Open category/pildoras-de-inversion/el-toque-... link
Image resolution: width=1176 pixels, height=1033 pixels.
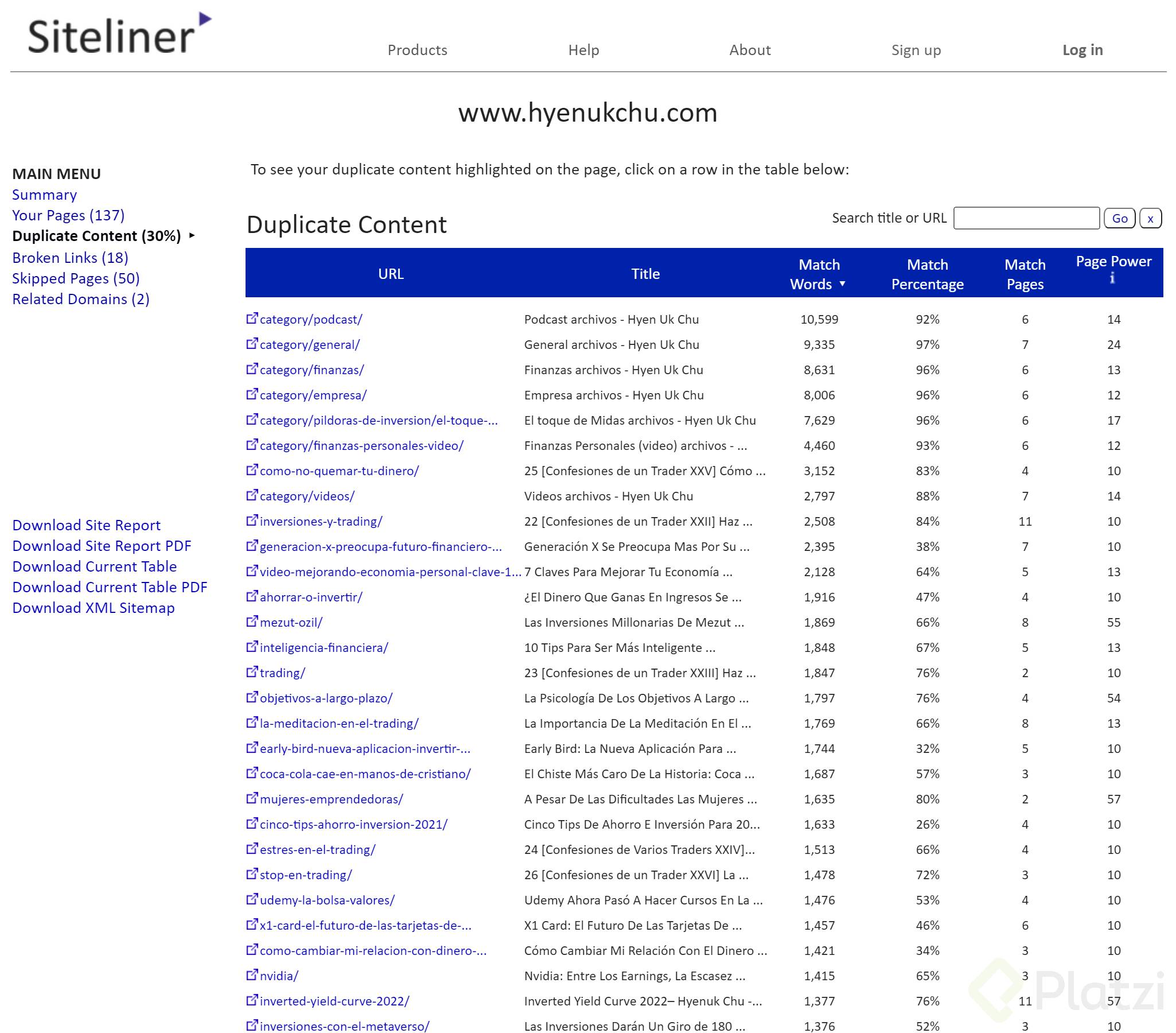point(379,420)
